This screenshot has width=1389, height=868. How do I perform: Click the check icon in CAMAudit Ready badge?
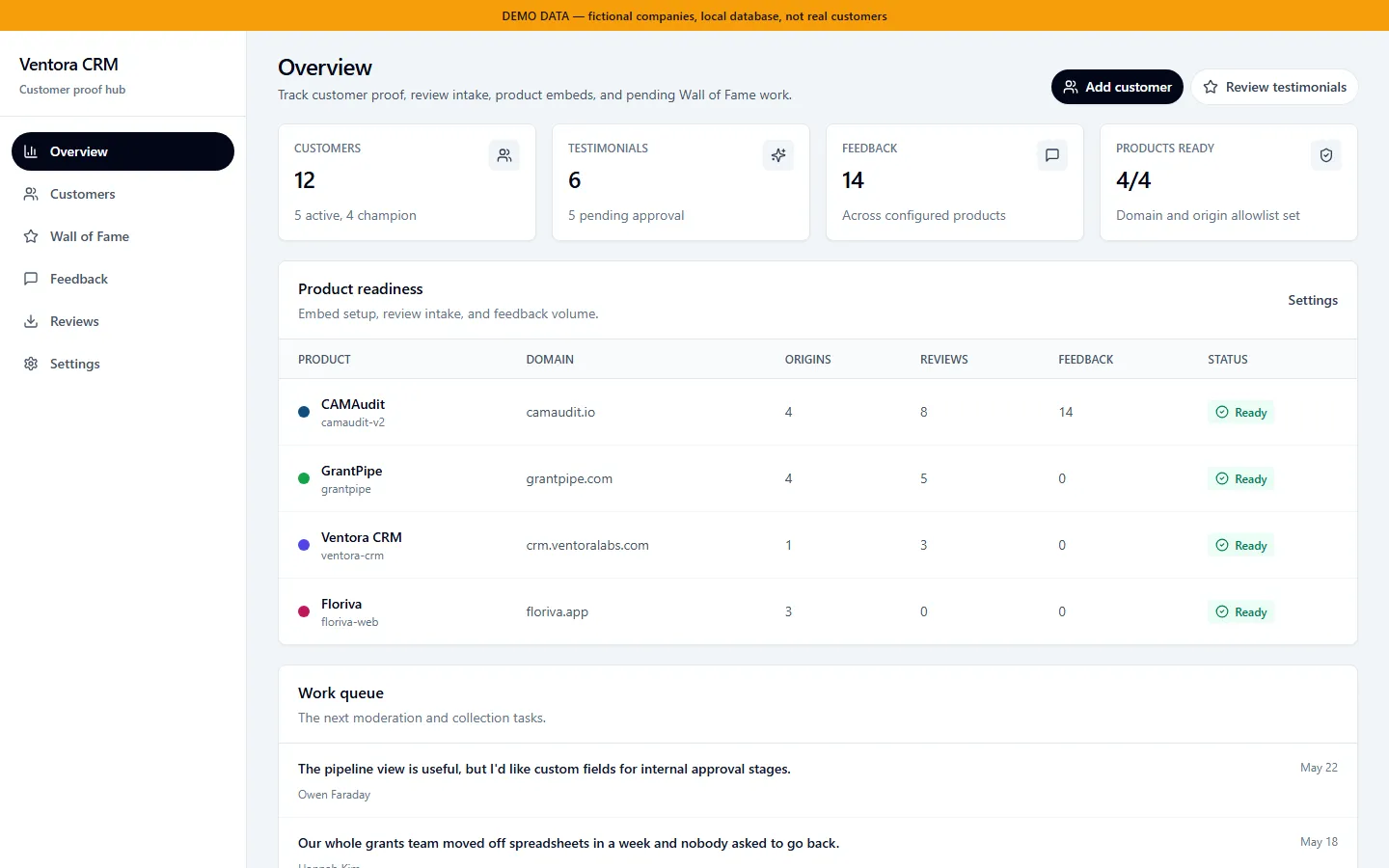click(1222, 412)
